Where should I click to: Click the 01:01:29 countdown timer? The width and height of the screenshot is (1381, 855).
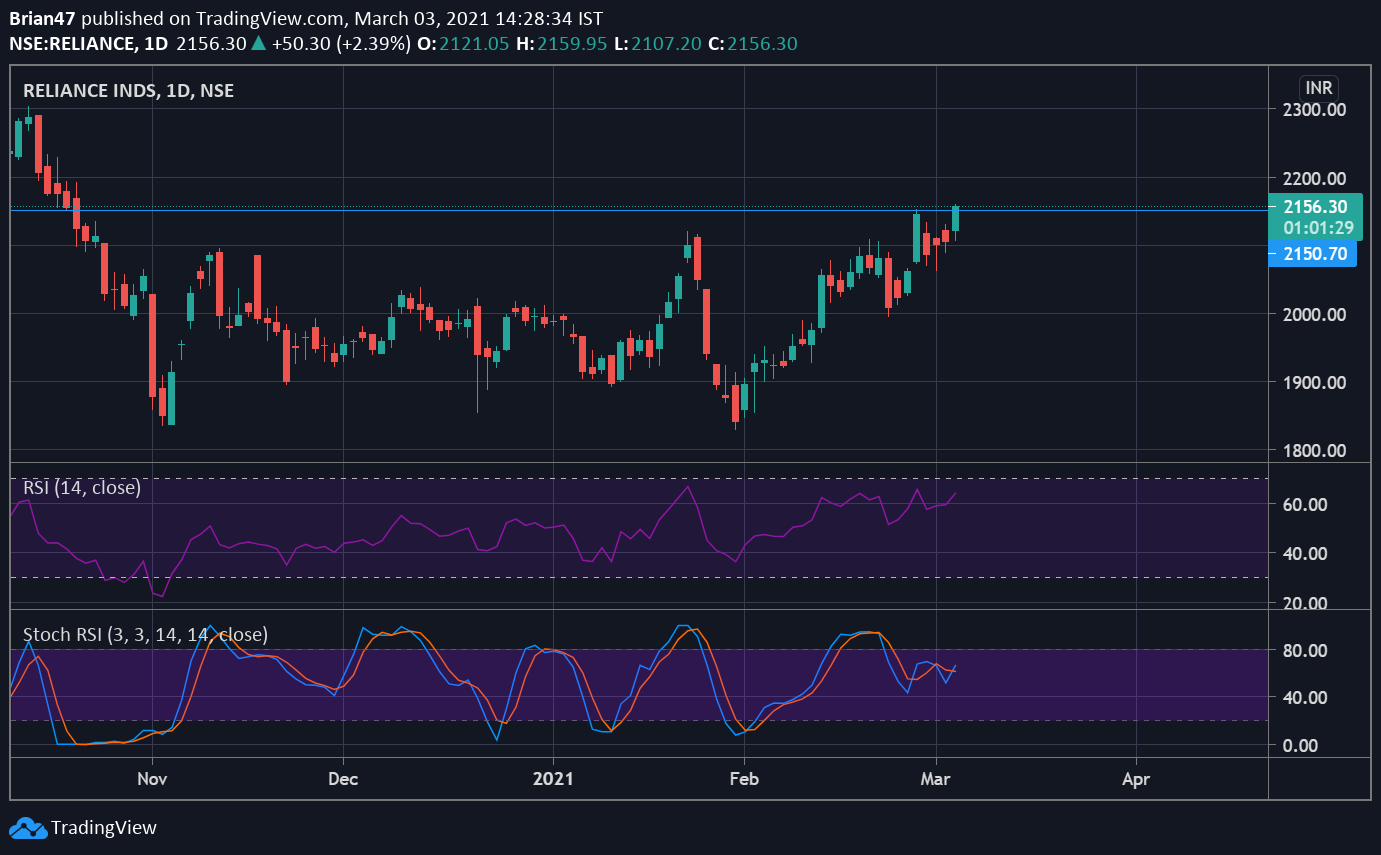[x=1318, y=227]
